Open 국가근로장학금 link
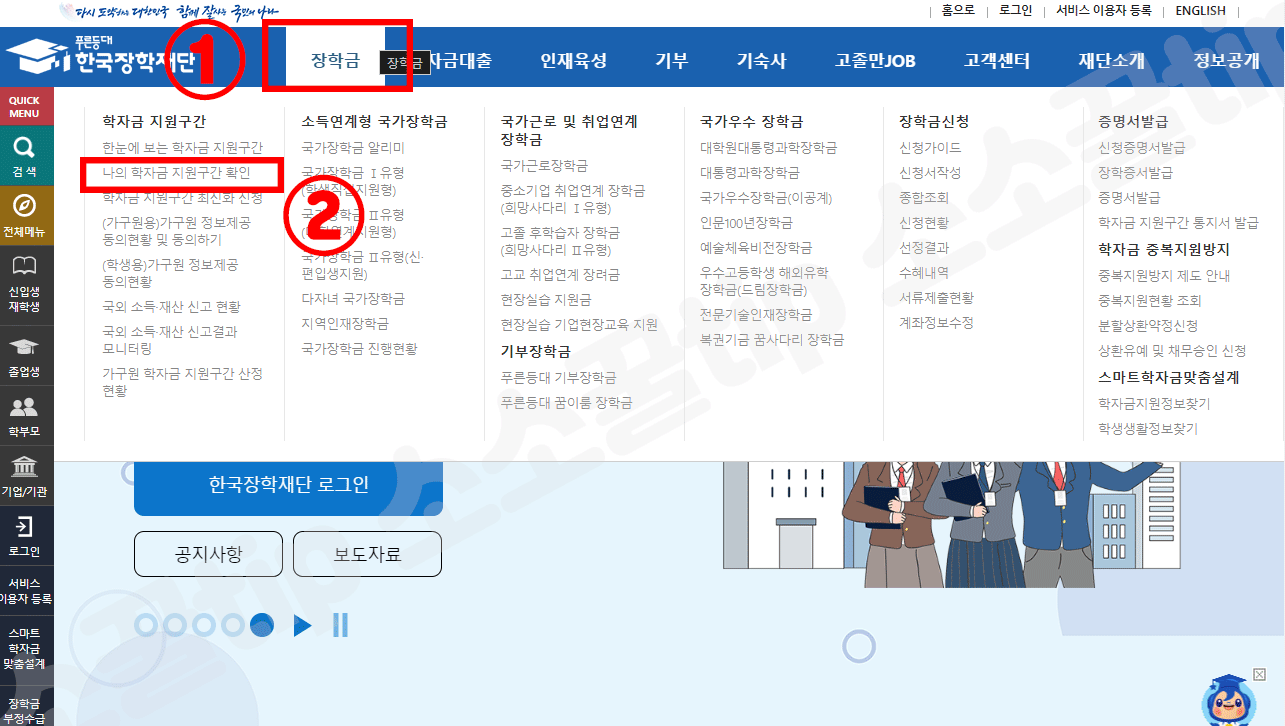Image resolution: width=1285 pixels, height=726 pixels. tap(544, 165)
